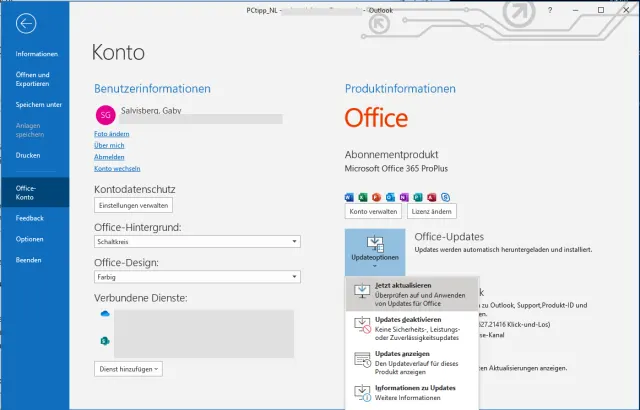
Task: Click the Produktinformationen heading
Action: (x=400, y=89)
